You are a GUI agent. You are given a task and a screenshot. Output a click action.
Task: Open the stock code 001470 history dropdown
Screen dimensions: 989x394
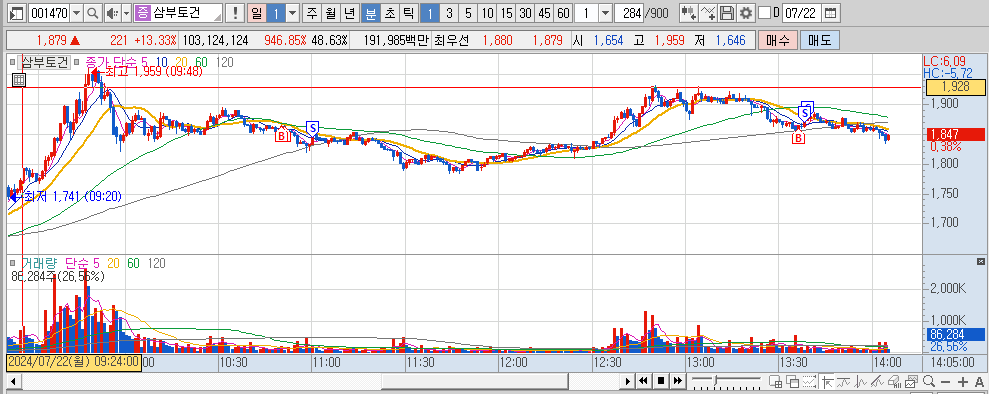point(77,13)
